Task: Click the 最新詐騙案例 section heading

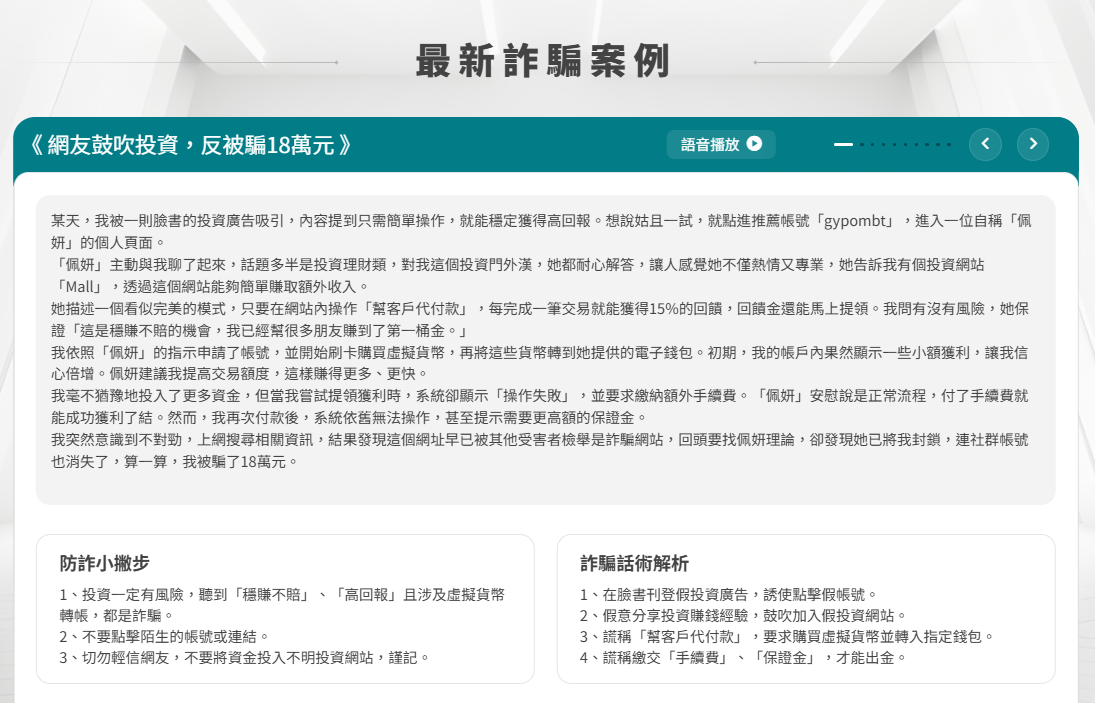Action: (x=543, y=61)
